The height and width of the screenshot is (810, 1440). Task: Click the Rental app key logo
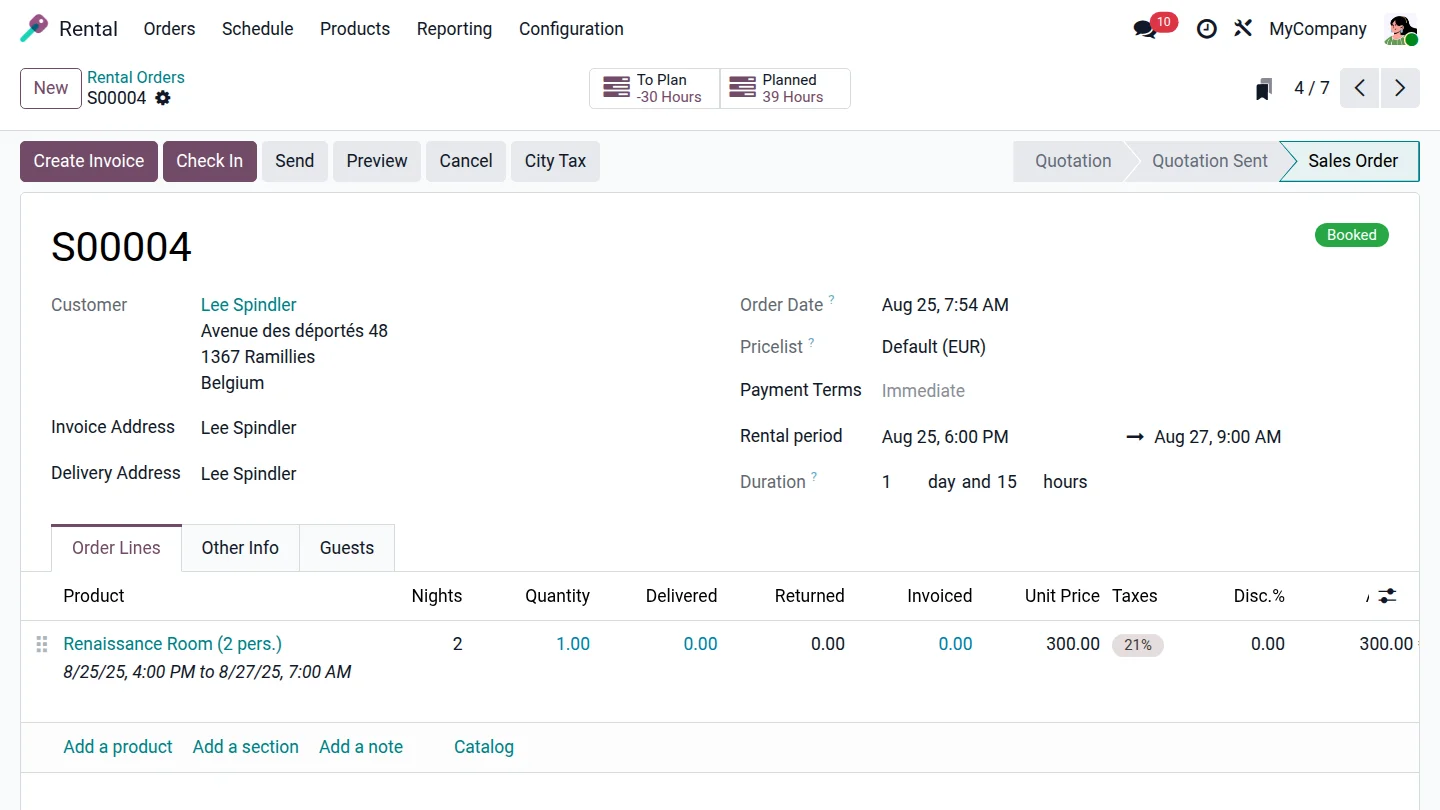(x=34, y=29)
